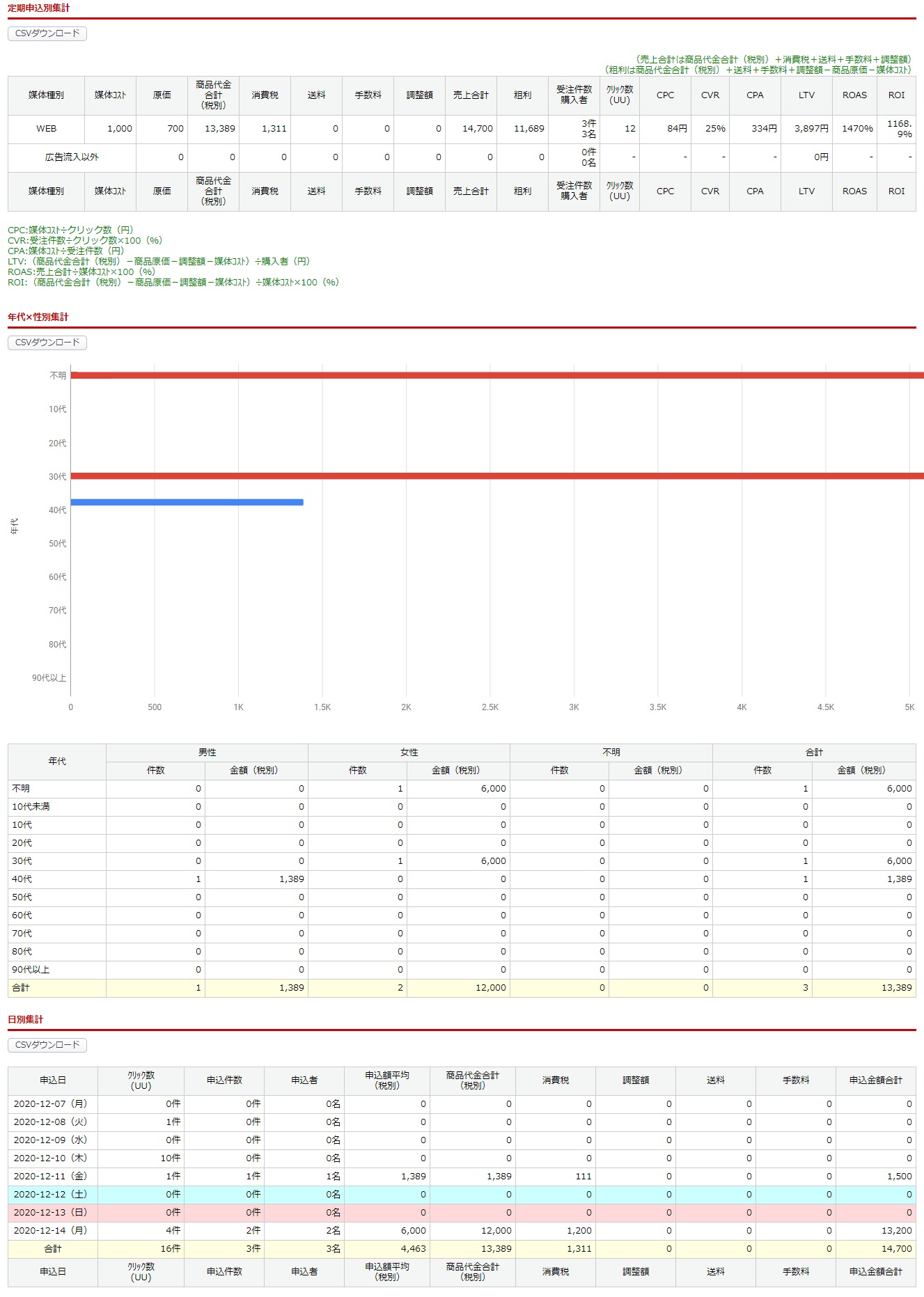This screenshot has width=924, height=1297.
Task: Click the green 売上合計 definition note
Action: coord(773,60)
